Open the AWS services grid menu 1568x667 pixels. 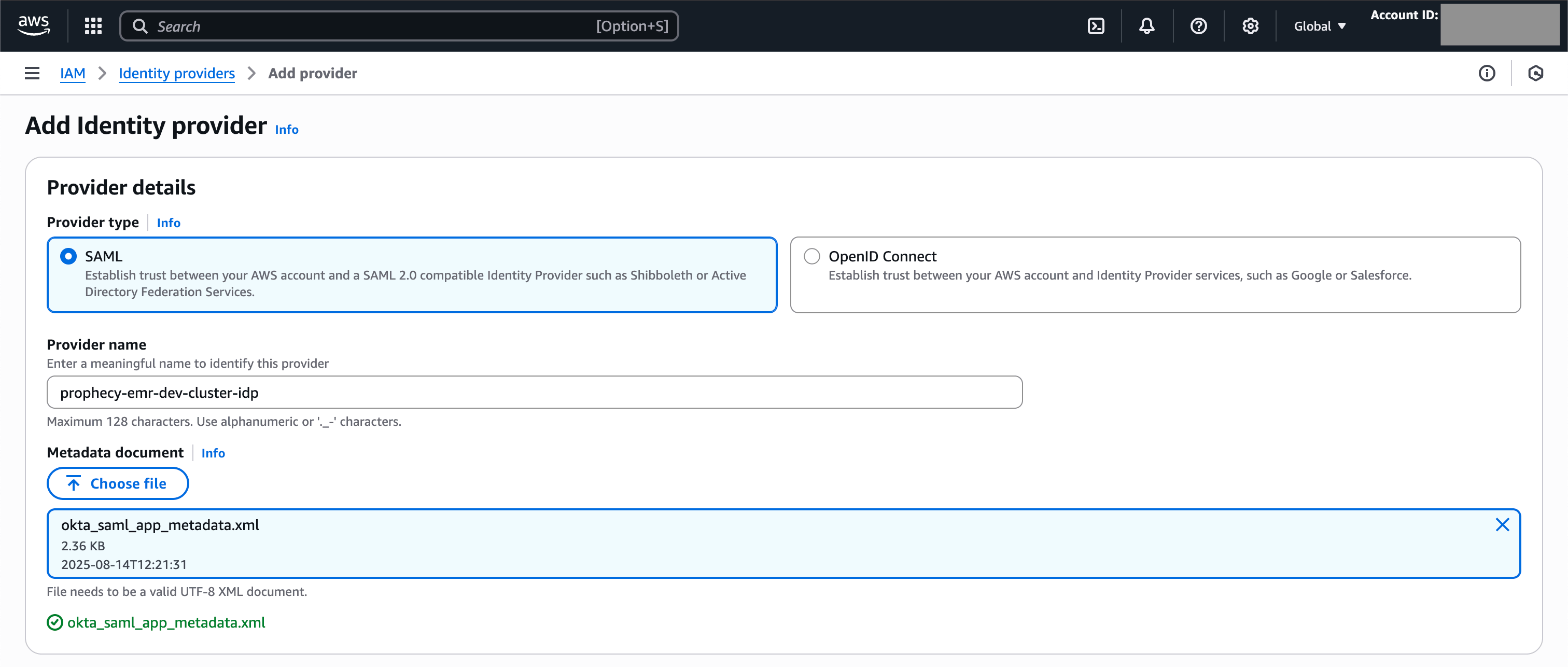(92, 25)
